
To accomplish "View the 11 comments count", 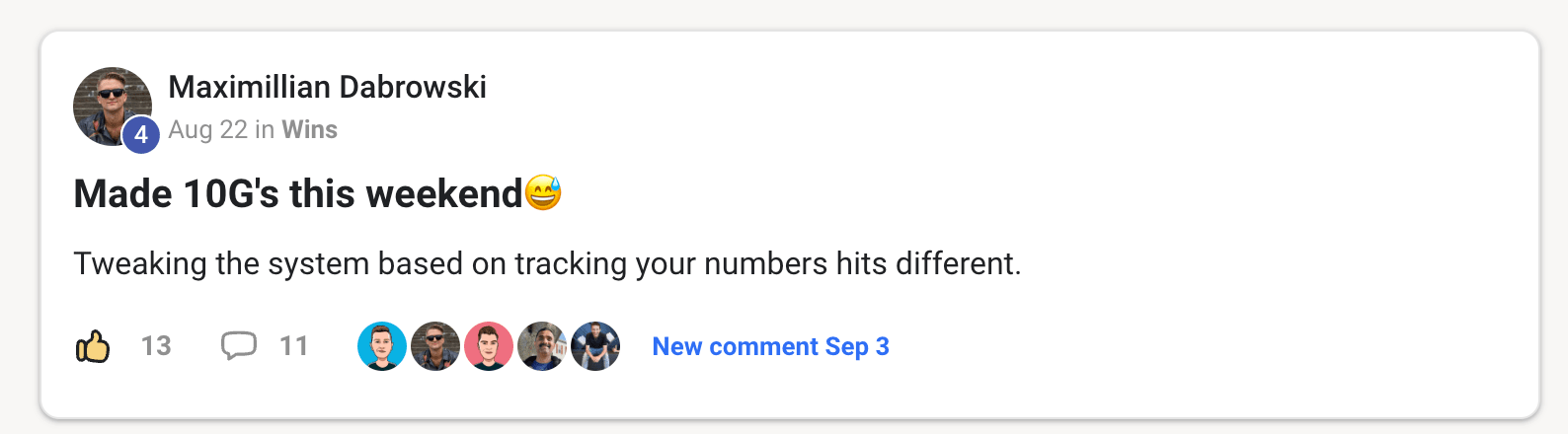I will pos(293,346).
